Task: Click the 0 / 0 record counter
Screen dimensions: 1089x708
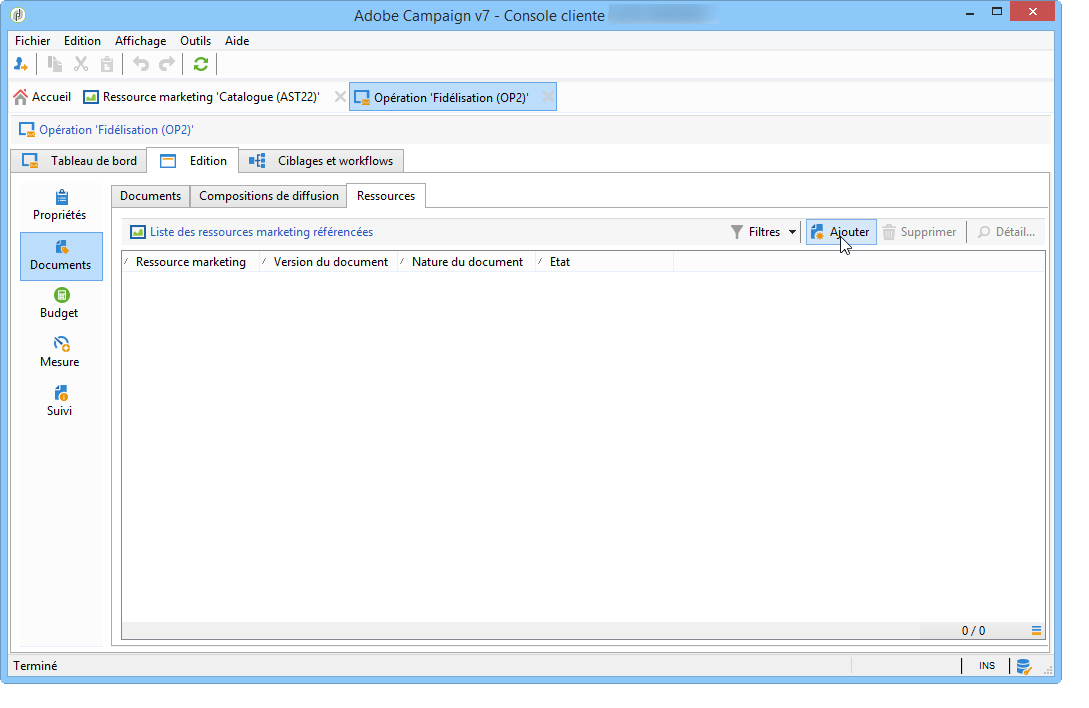Action: (x=973, y=631)
